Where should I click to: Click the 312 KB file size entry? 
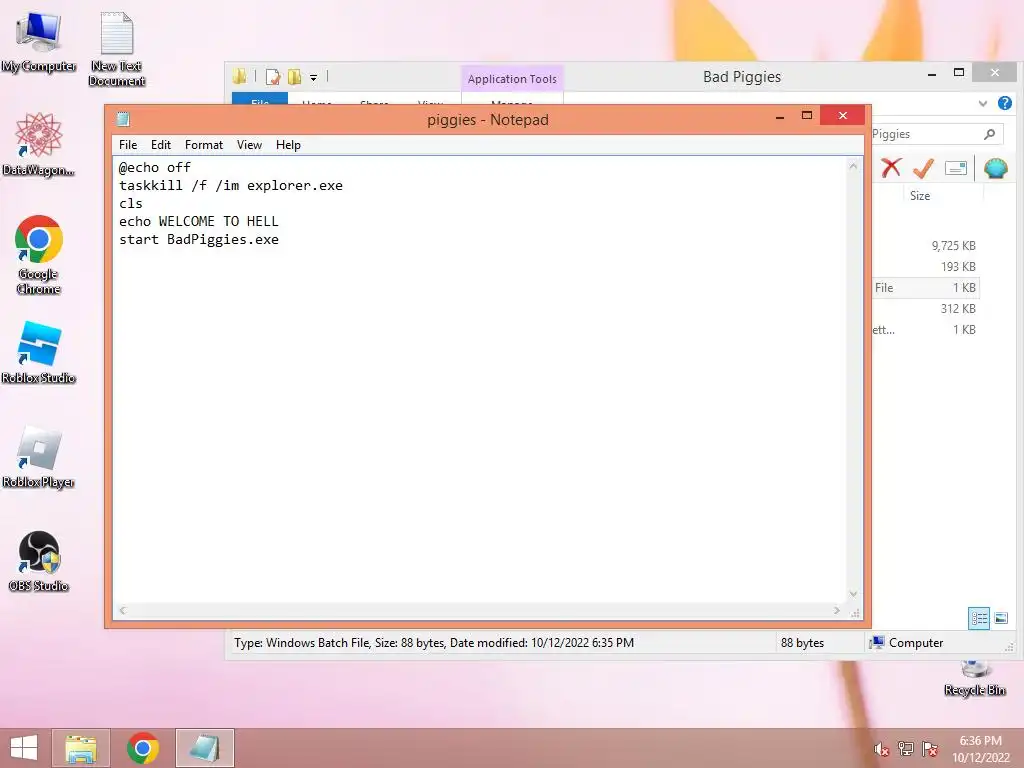click(x=958, y=308)
